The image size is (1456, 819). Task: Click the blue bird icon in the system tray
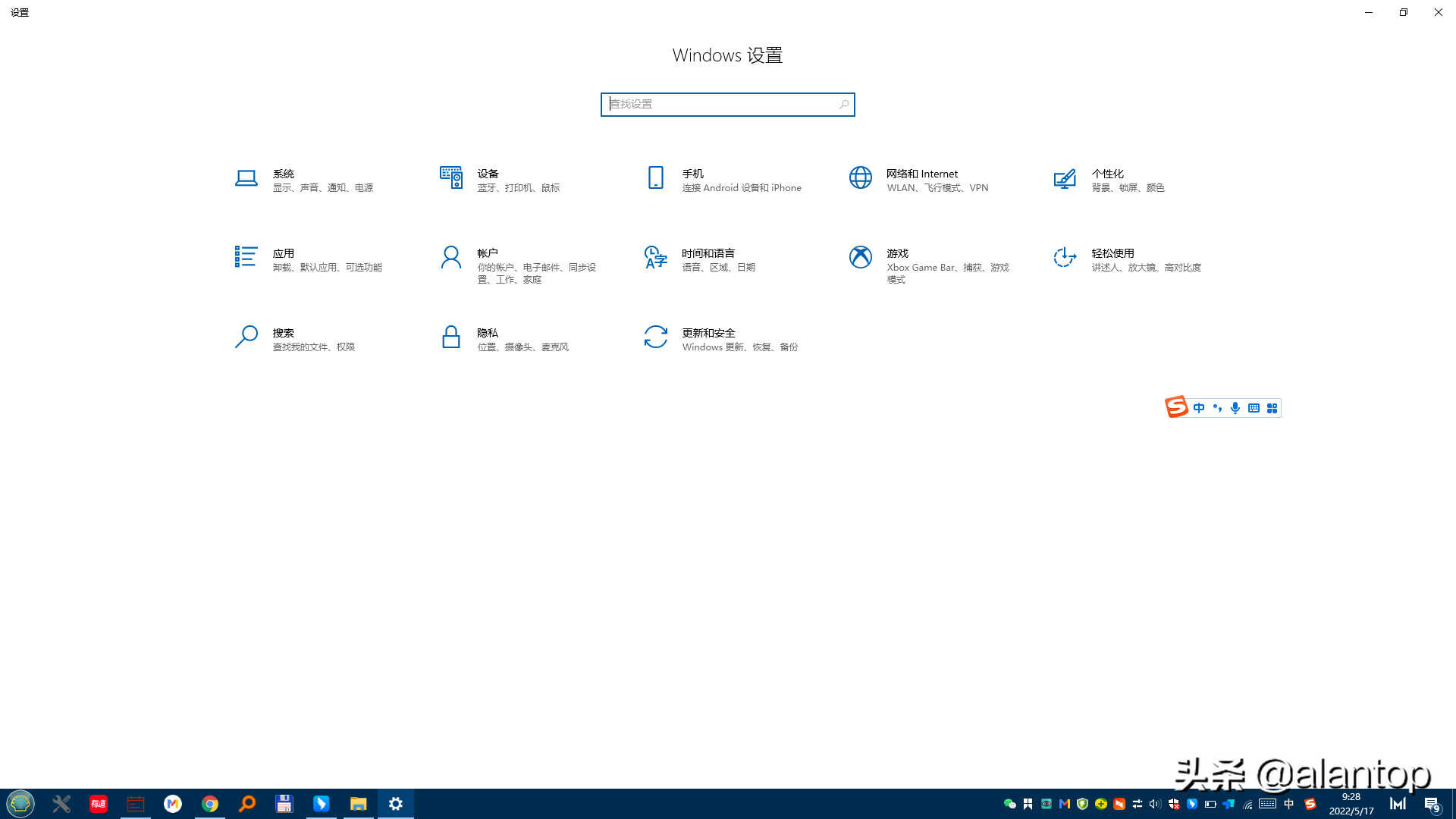coord(1192,804)
